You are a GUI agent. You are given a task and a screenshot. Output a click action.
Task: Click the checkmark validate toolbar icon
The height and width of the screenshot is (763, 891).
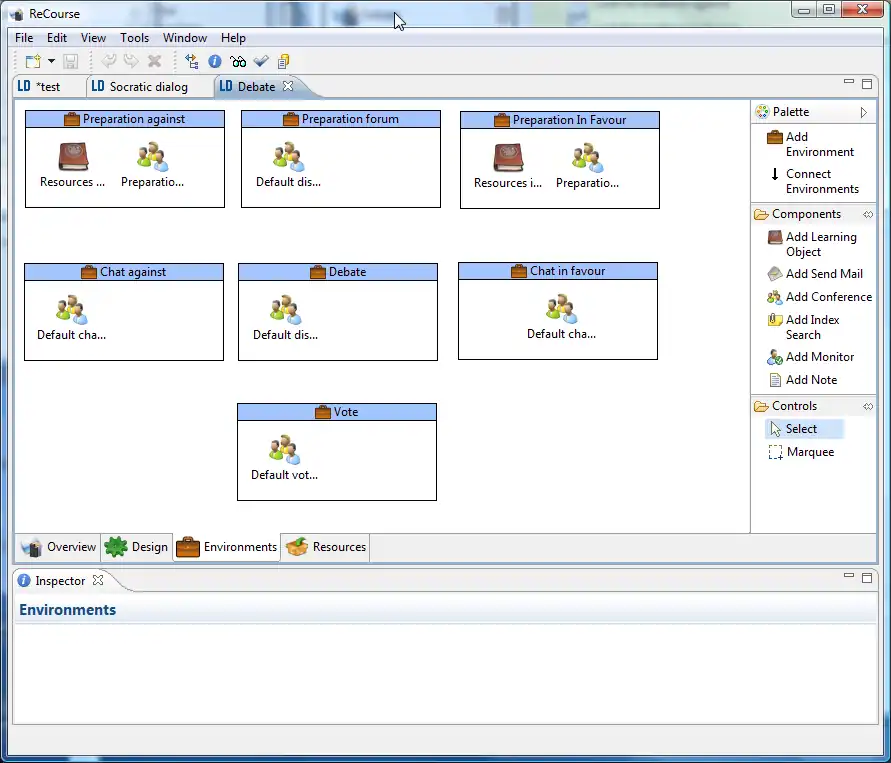click(261, 62)
